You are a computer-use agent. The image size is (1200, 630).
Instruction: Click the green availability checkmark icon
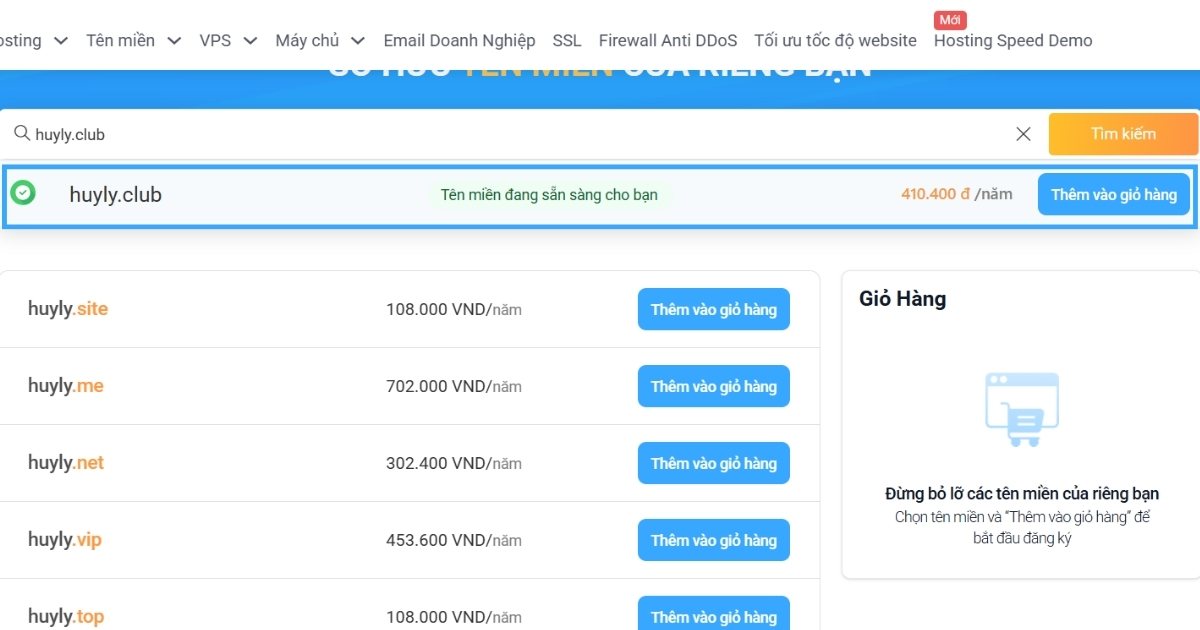click(x=23, y=193)
